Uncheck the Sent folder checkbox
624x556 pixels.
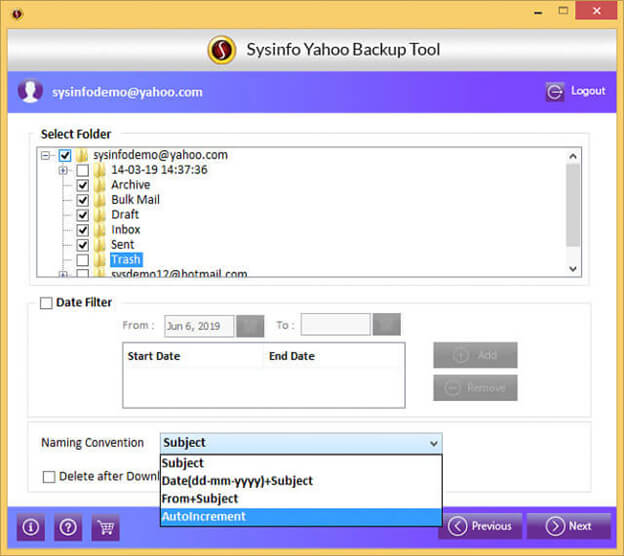[x=83, y=245]
